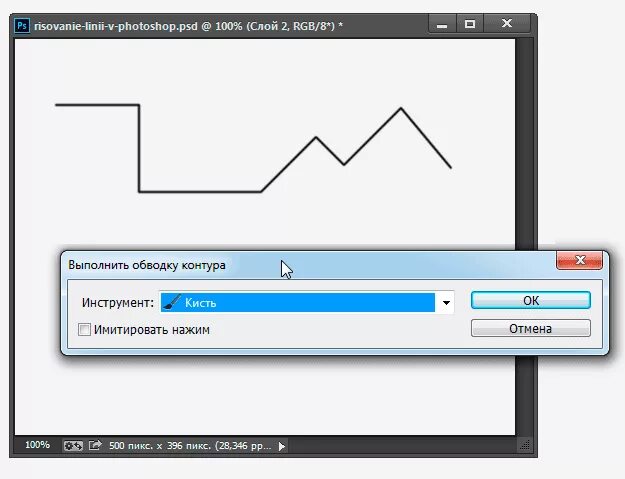625x479 pixels.
Task: Click the brush icon beside Кисть
Action: [172, 302]
